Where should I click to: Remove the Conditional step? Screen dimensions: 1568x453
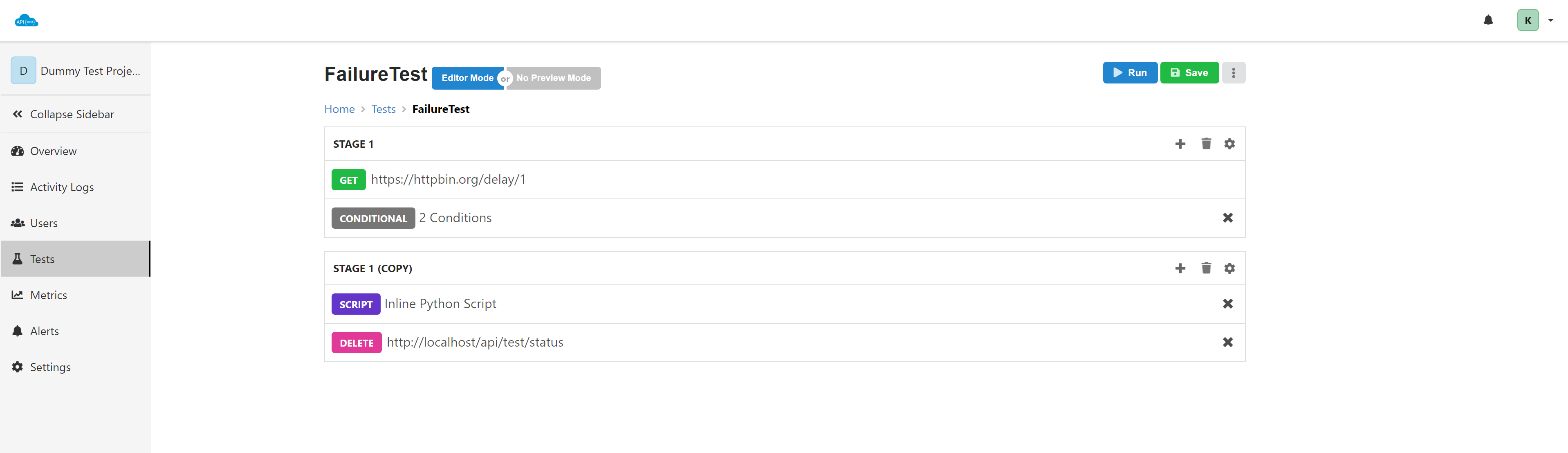(x=1227, y=218)
